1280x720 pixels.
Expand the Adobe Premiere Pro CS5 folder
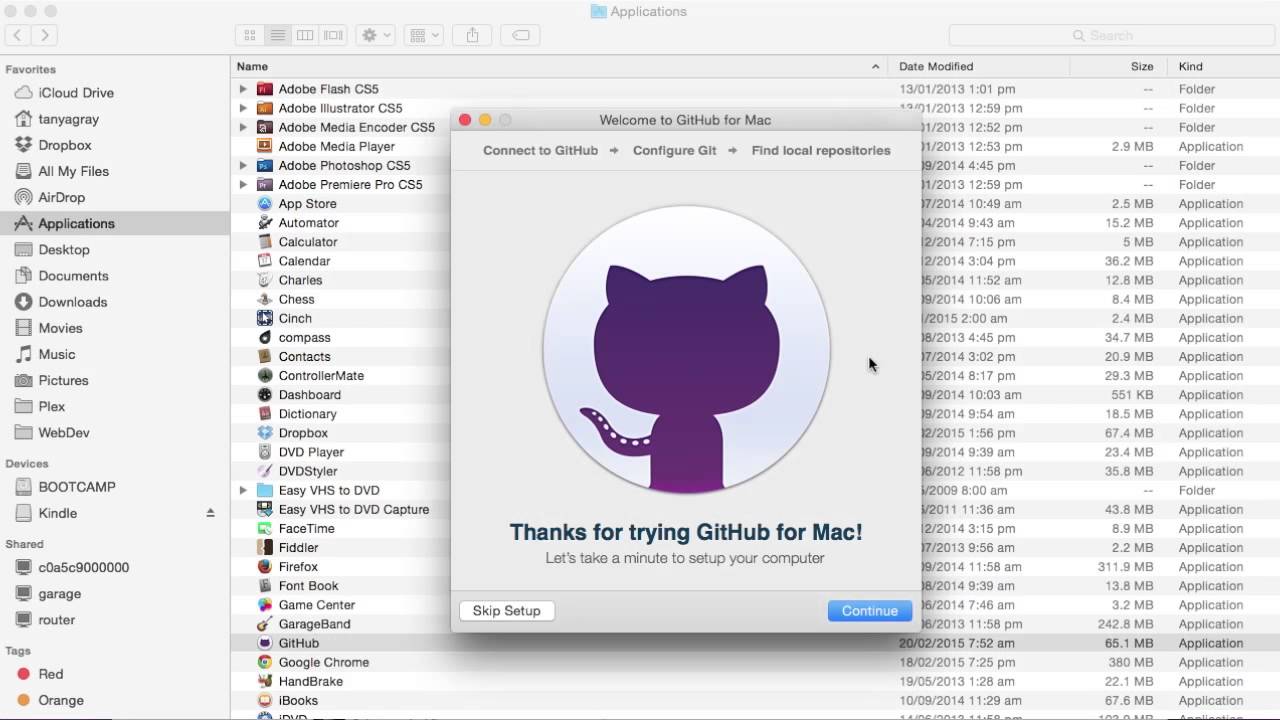tap(243, 184)
